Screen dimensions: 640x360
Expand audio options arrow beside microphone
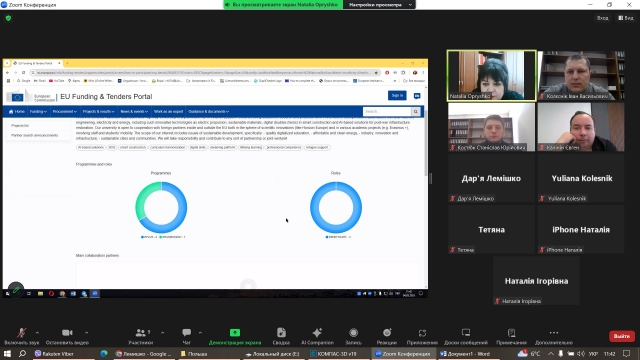point(37,333)
